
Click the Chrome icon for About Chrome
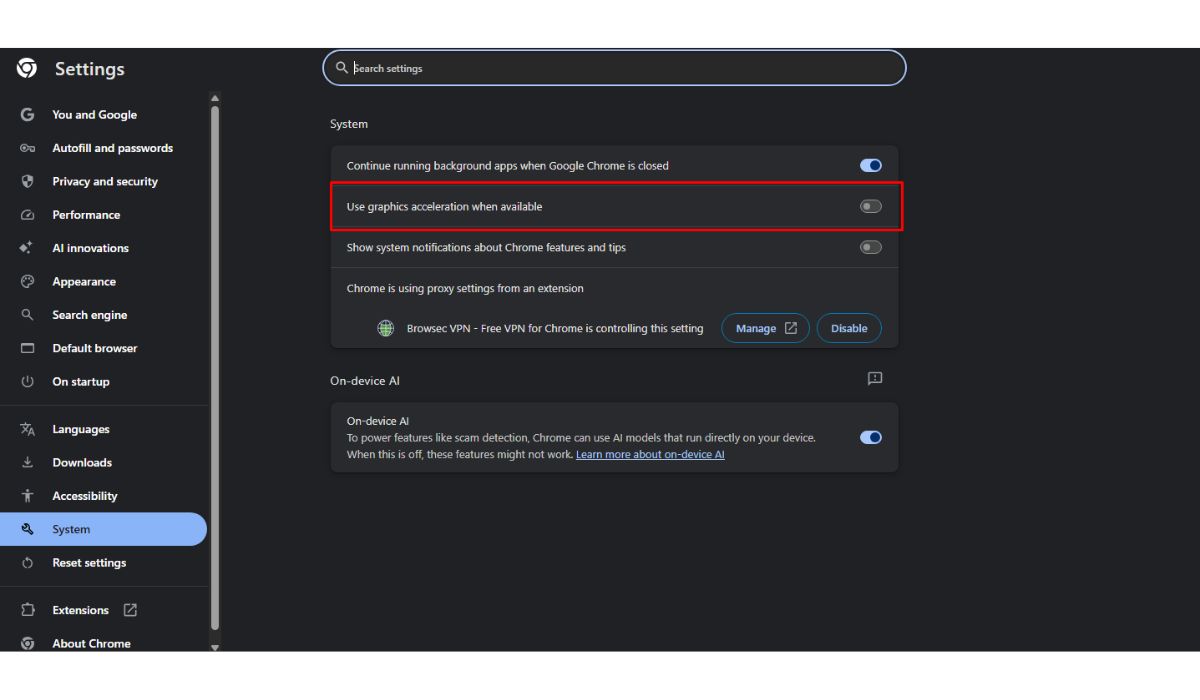tap(27, 643)
